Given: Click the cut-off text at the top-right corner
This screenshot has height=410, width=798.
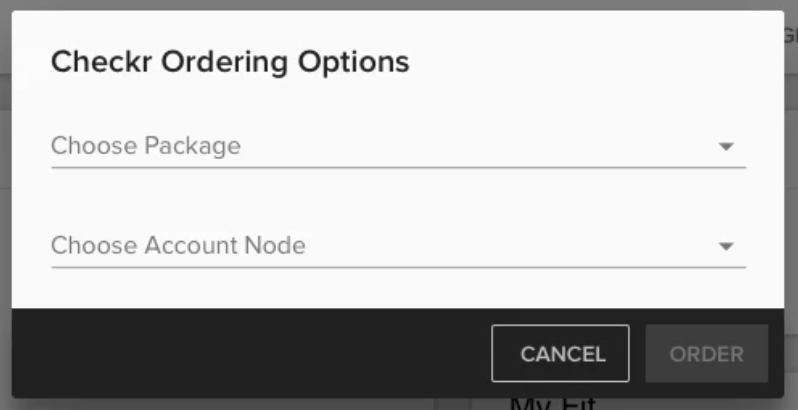Looking at the screenshot, I should click(791, 35).
